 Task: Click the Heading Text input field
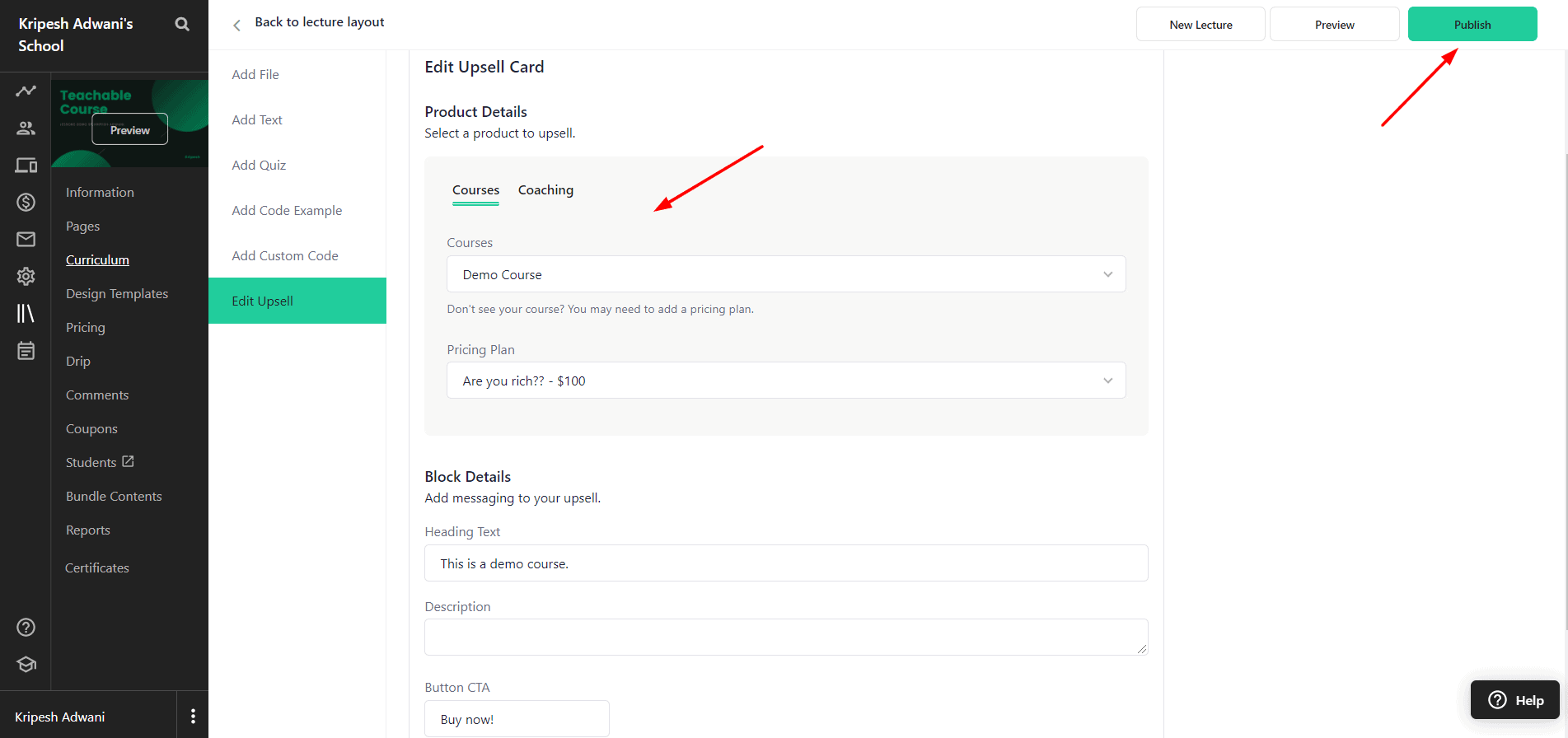click(x=785, y=563)
